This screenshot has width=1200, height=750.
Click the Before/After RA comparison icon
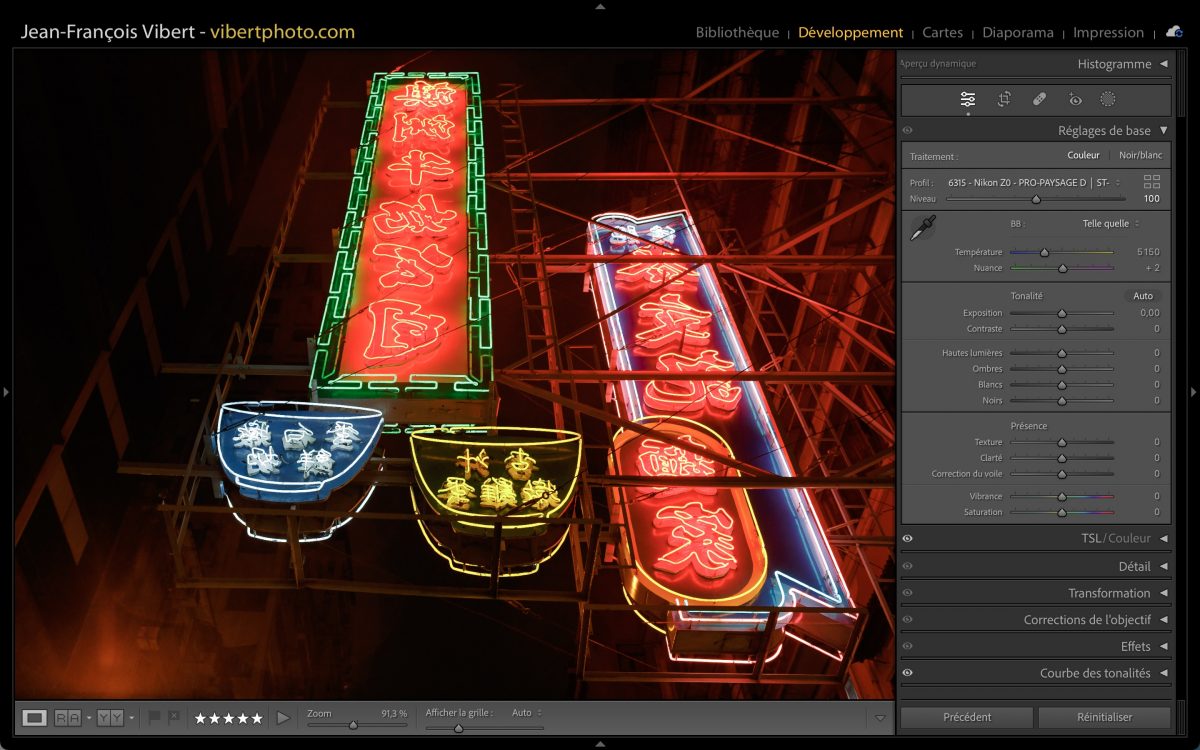coord(68,717)
